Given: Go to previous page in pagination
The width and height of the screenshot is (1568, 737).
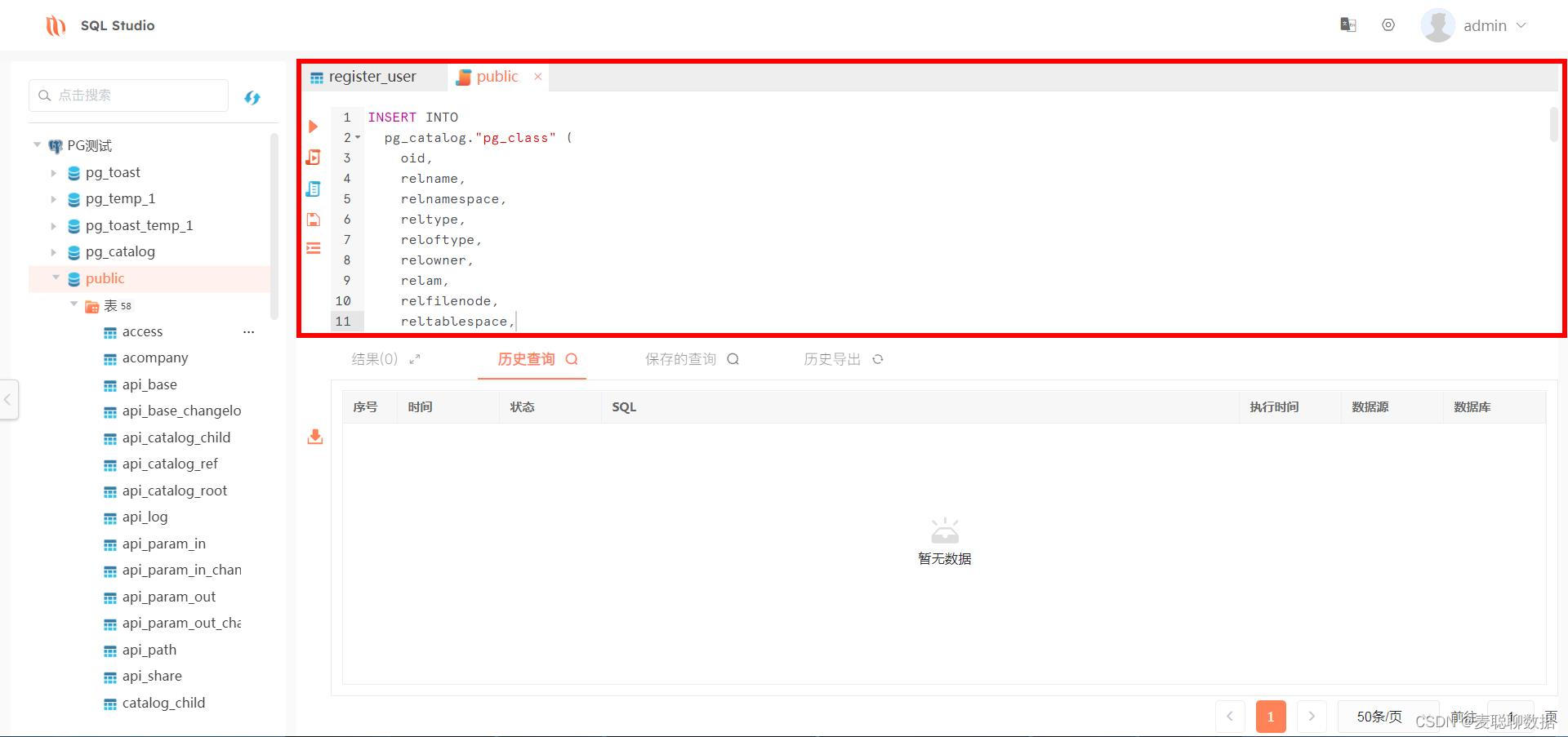Looking at the screenshot, I should pos(1230,717).
